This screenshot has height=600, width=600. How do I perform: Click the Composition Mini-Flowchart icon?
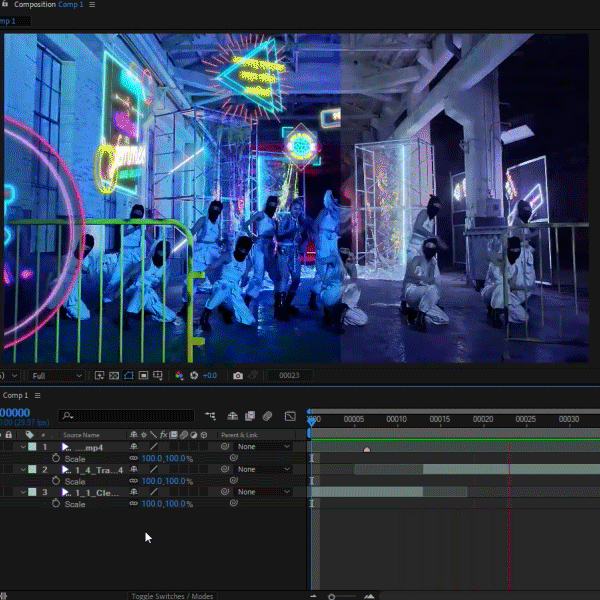pyautogui.click(x=210, y=416)
